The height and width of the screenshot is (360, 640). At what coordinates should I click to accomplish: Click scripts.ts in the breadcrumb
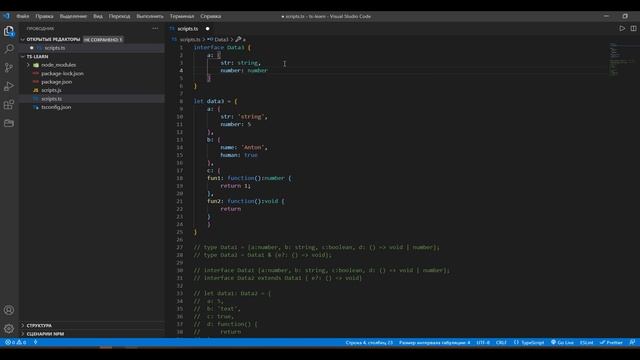(190, 40)
